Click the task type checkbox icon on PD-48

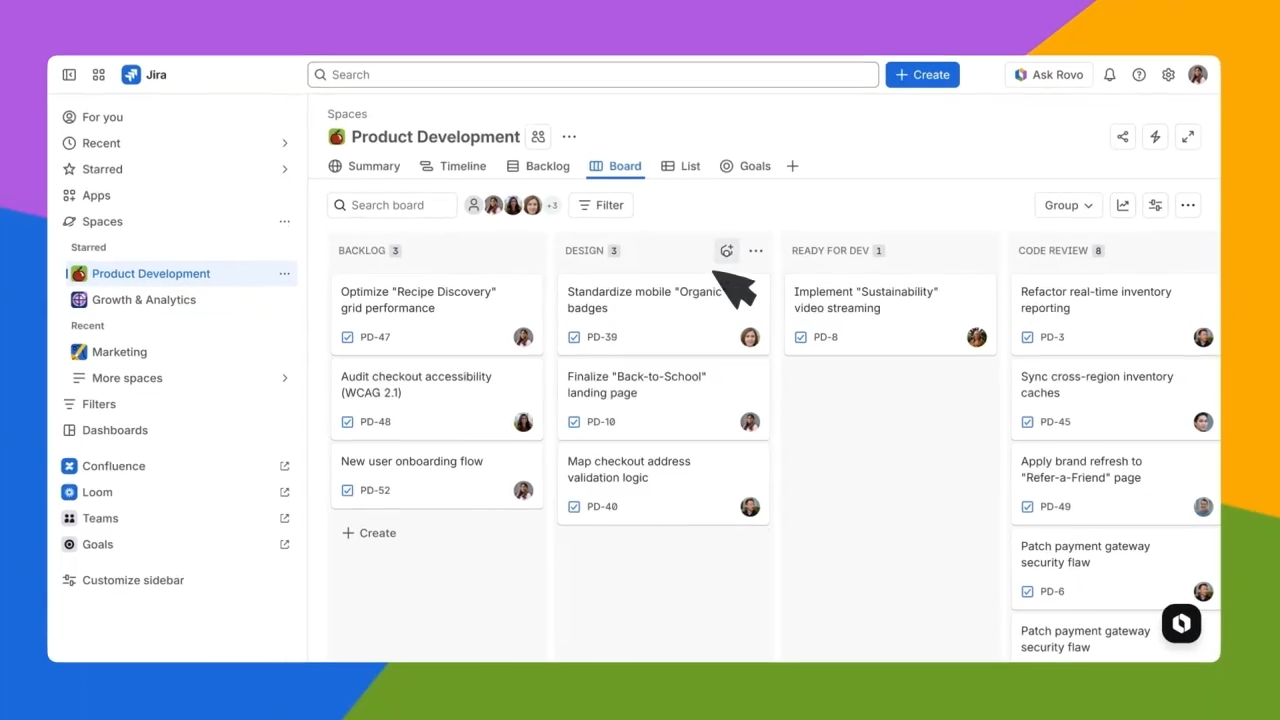[347, 422]
